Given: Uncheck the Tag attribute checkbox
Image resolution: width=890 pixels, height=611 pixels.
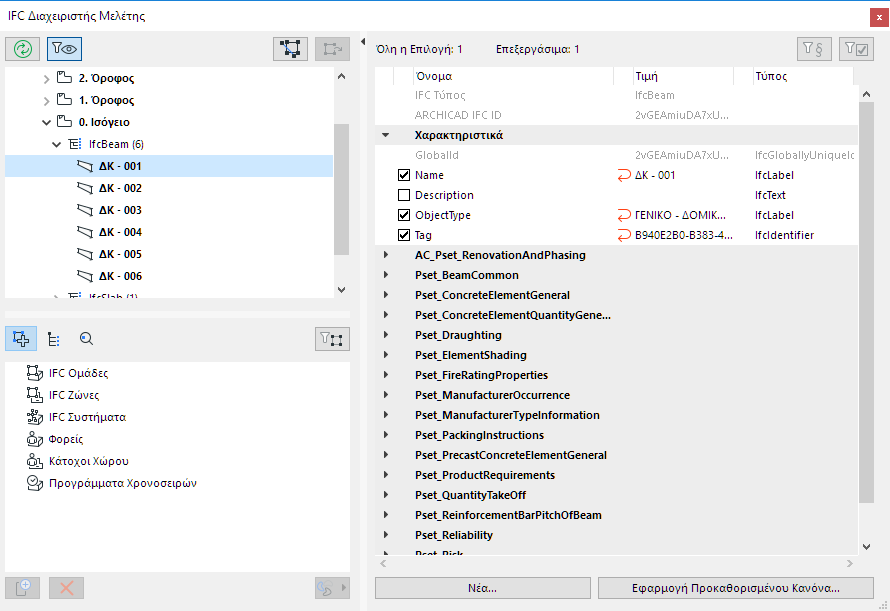Looking at the screenshot, I should pos(404,235).
